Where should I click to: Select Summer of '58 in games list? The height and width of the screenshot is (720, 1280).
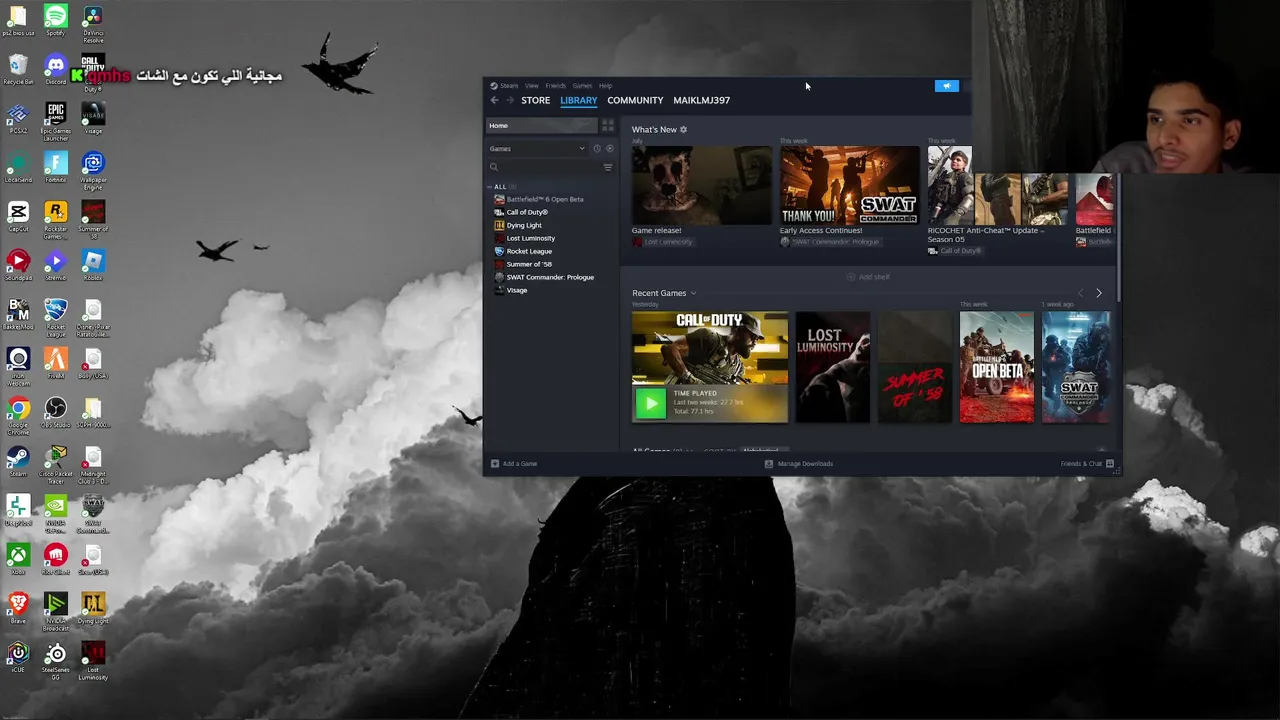[x=529, y=264]
